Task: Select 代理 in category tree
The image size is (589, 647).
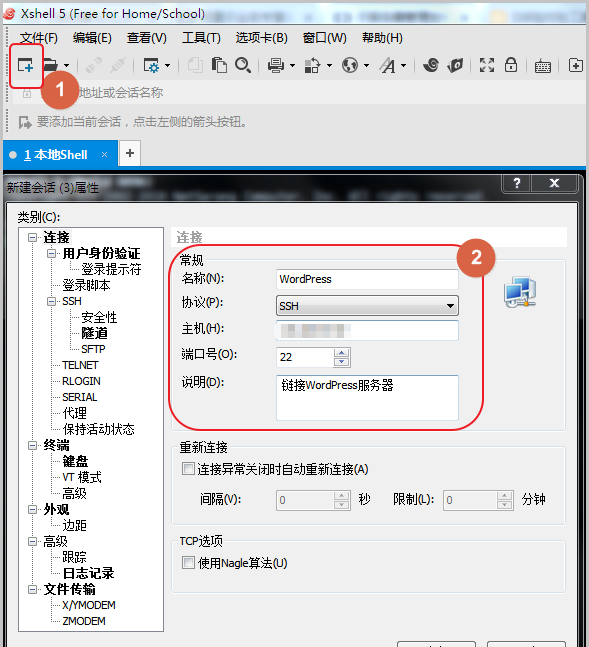Action: [74, 413]
